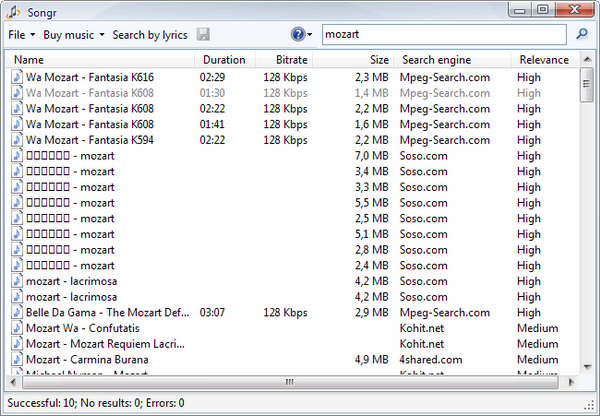This screenshot has width=600, height=416.
Task: Click the magnifier search icon
Action: (x=582, y=34)
